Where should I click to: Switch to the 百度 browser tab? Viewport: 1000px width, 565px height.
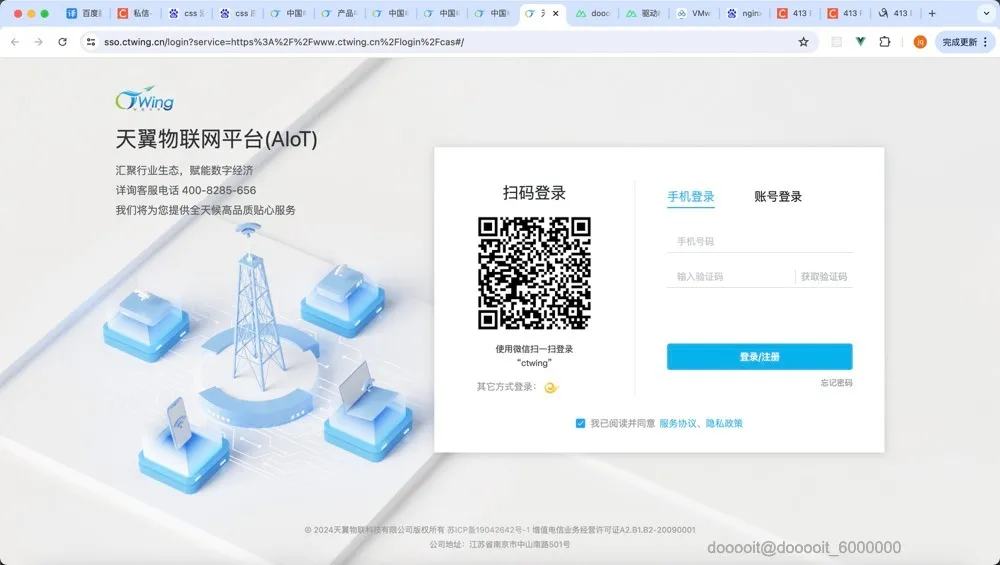(x=84, y=13)
